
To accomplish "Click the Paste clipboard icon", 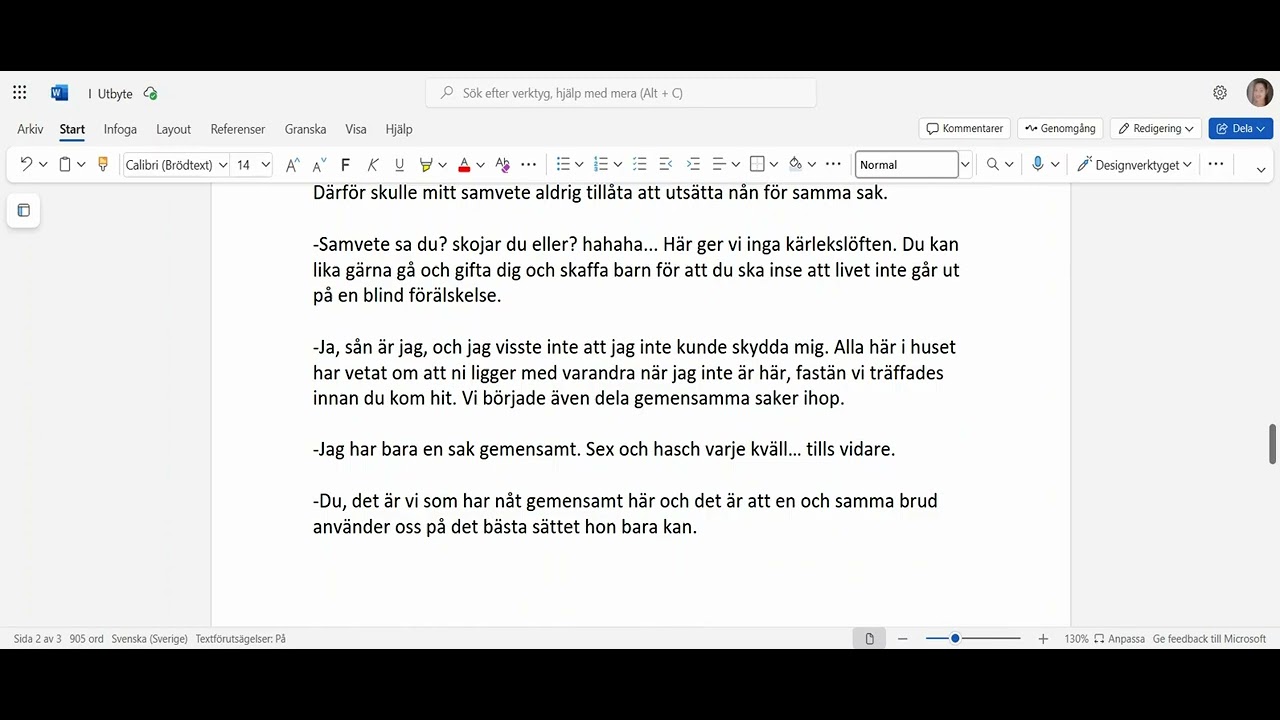I will pos(65,164).
